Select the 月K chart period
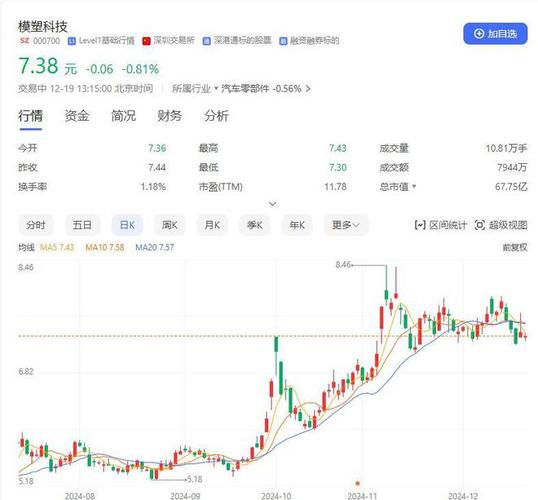This screenshot has width=538, height=500. tap(212, 225)
